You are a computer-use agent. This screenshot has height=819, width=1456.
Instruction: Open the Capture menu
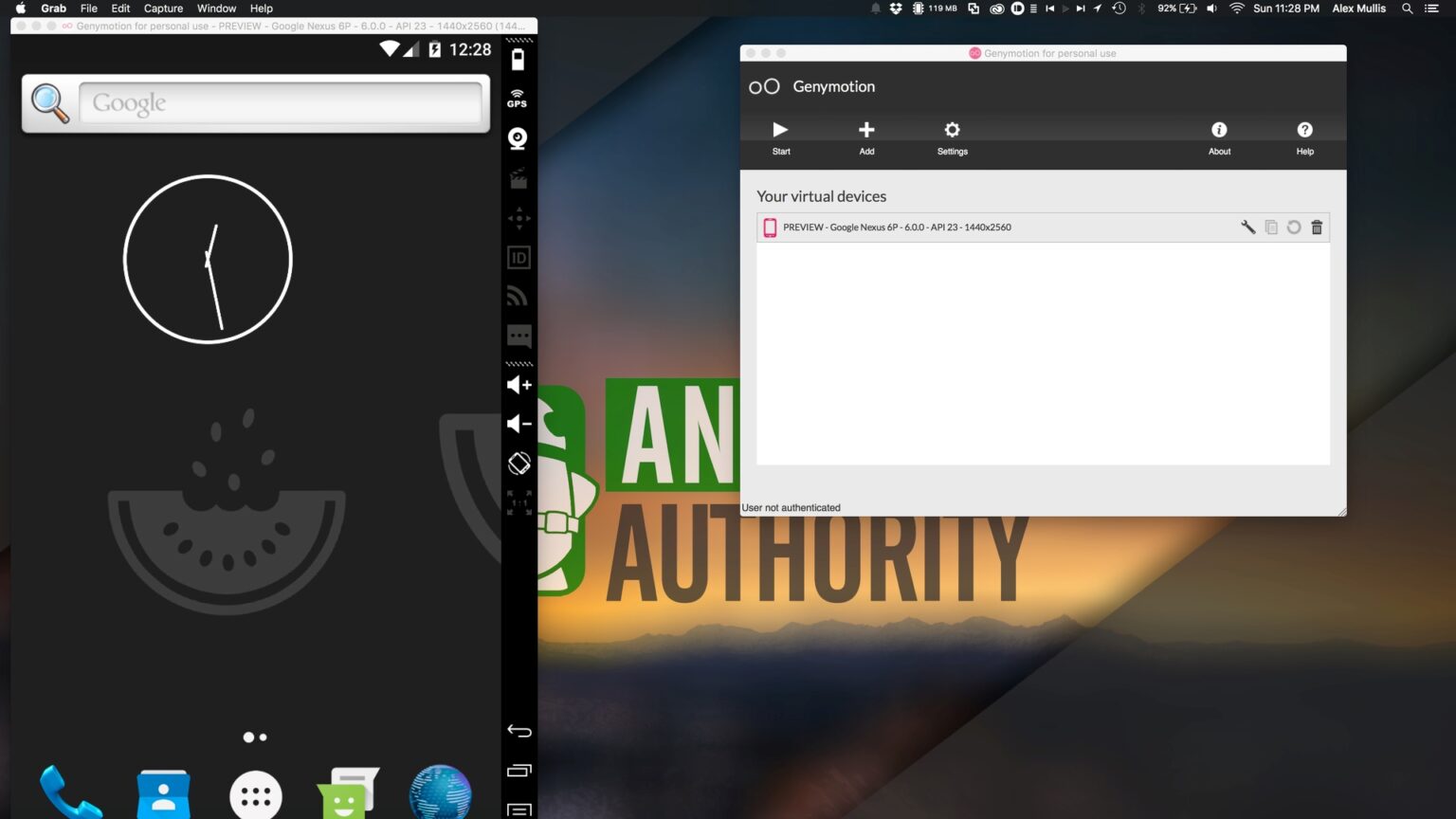tap(163, 9)
